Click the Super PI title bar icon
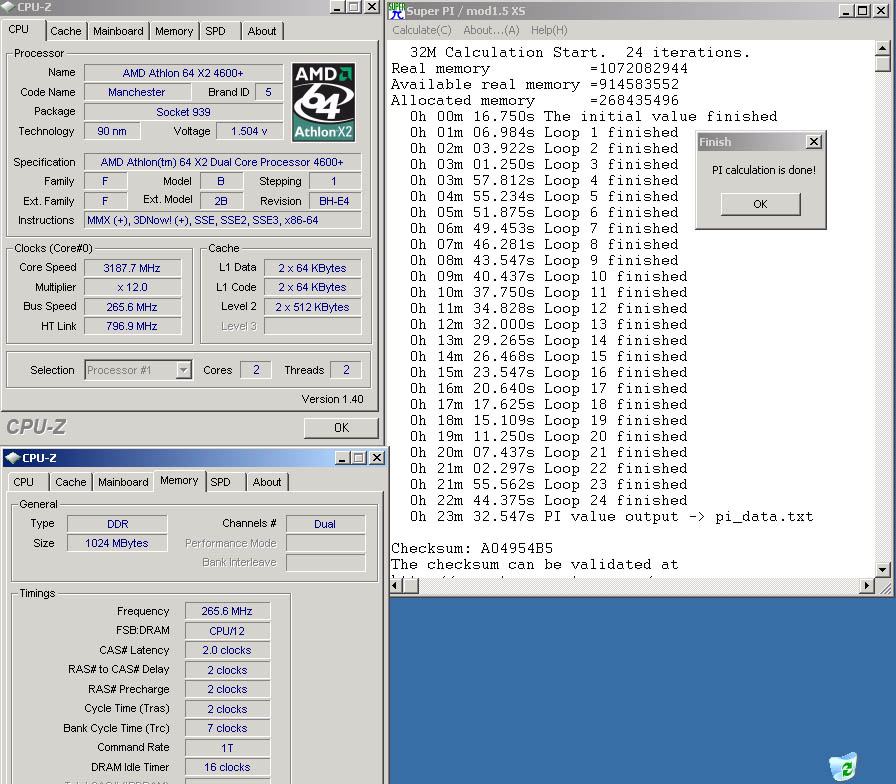This screenshot has width=896, height=784. click(x=396, y=10)
